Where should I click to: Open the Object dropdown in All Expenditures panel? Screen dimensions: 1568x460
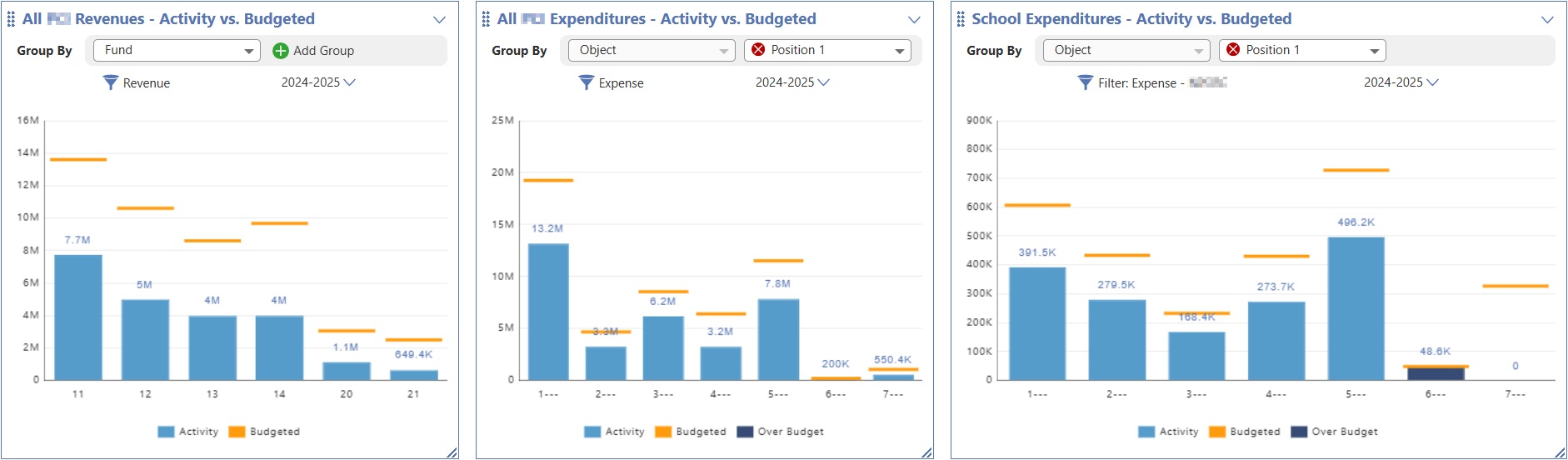pyautogui.click(x=652, y=51)
